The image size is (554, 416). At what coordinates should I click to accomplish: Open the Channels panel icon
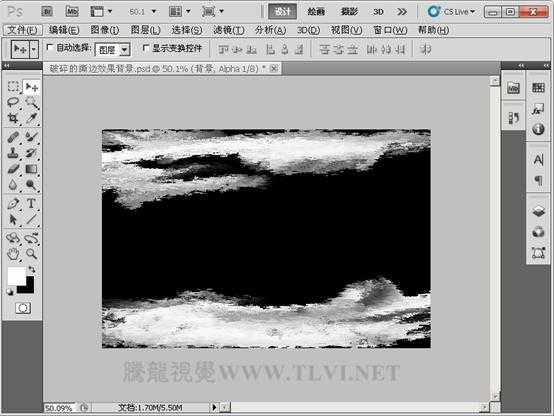[x=538, y=232]
